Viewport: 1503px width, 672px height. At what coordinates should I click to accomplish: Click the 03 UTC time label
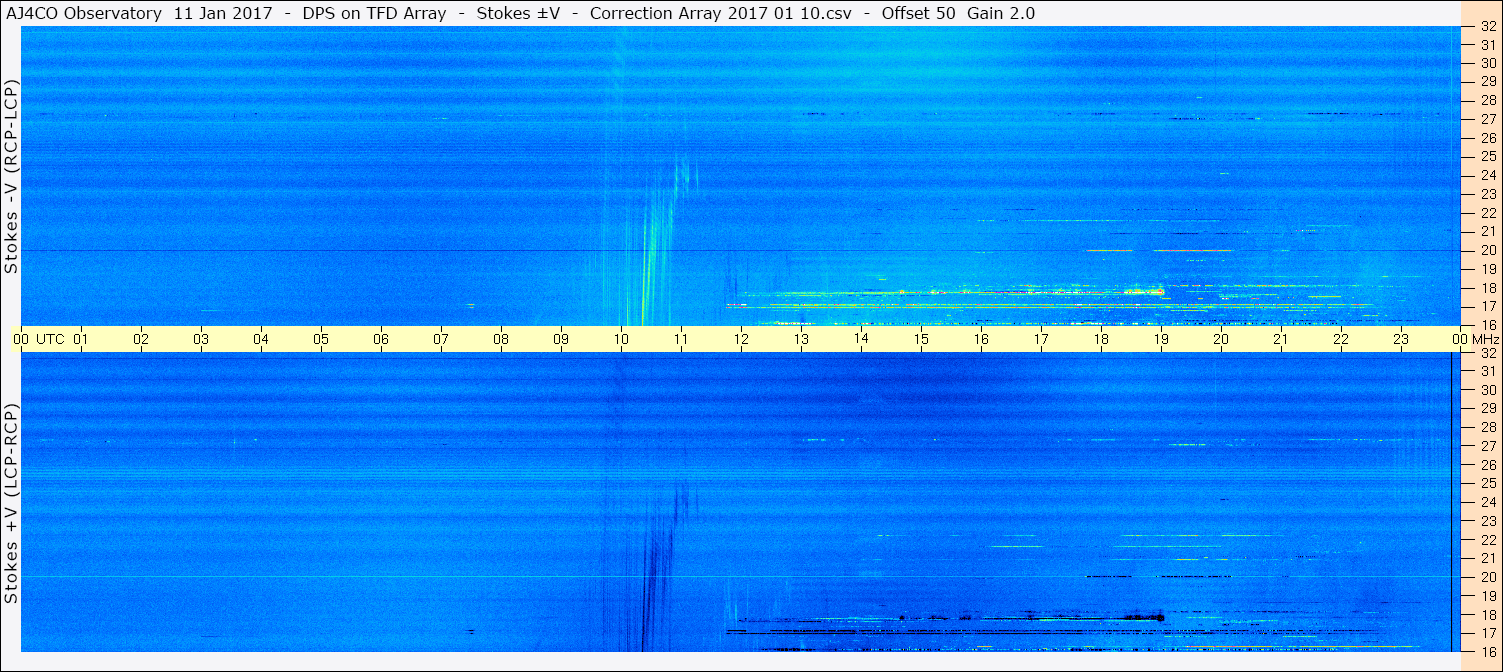coord(201,339)
